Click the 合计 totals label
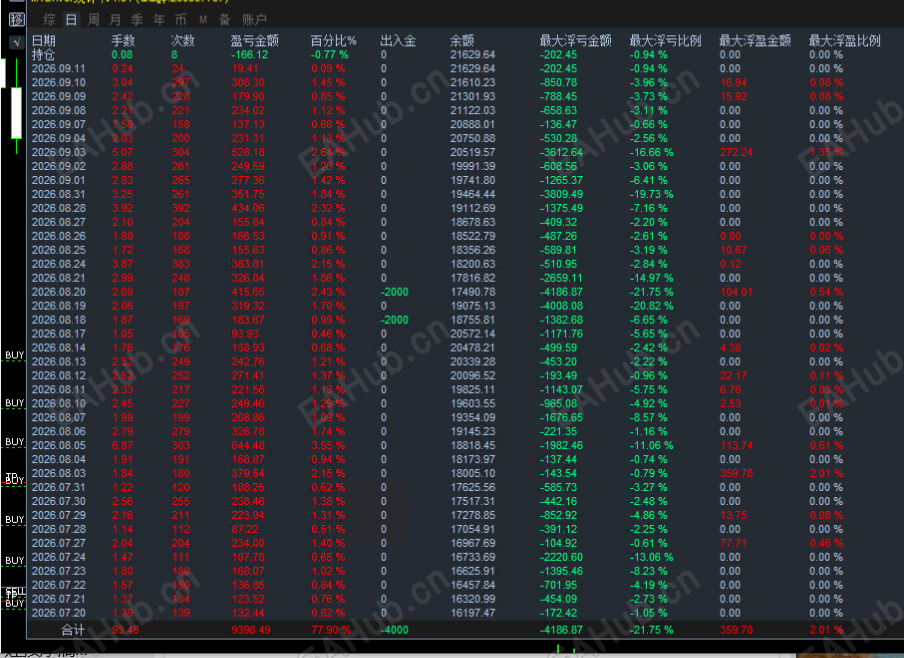The width and height of the screenshot is (904, 658). click(73, 630)
